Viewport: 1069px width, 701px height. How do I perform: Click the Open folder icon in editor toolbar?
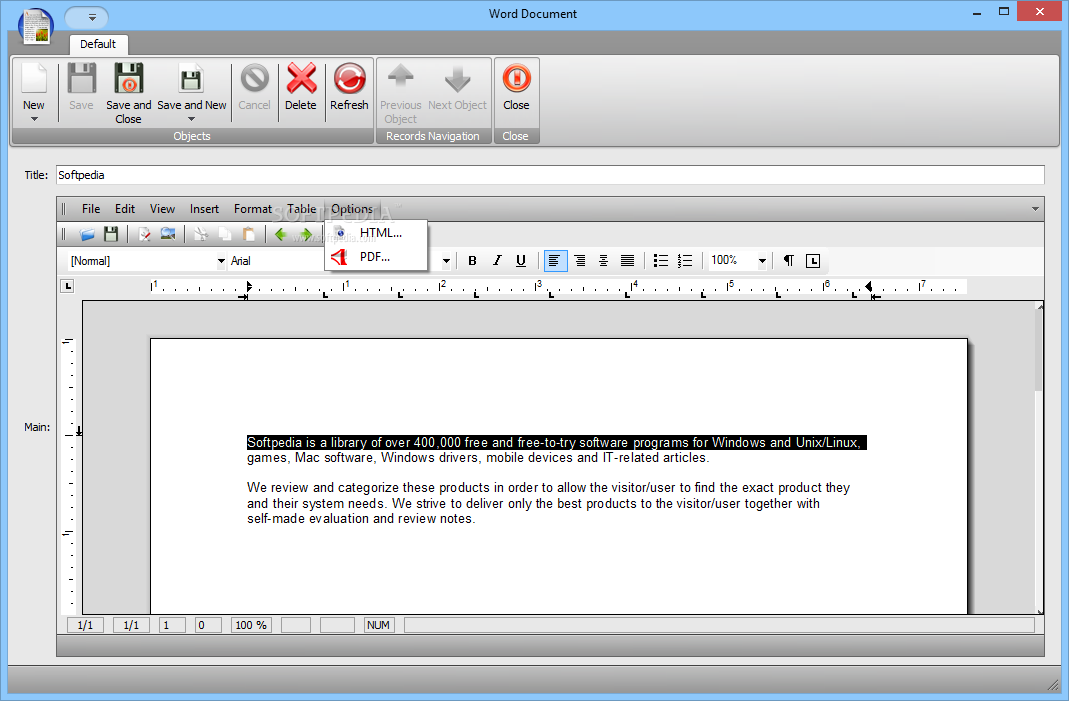coord(87,235)
